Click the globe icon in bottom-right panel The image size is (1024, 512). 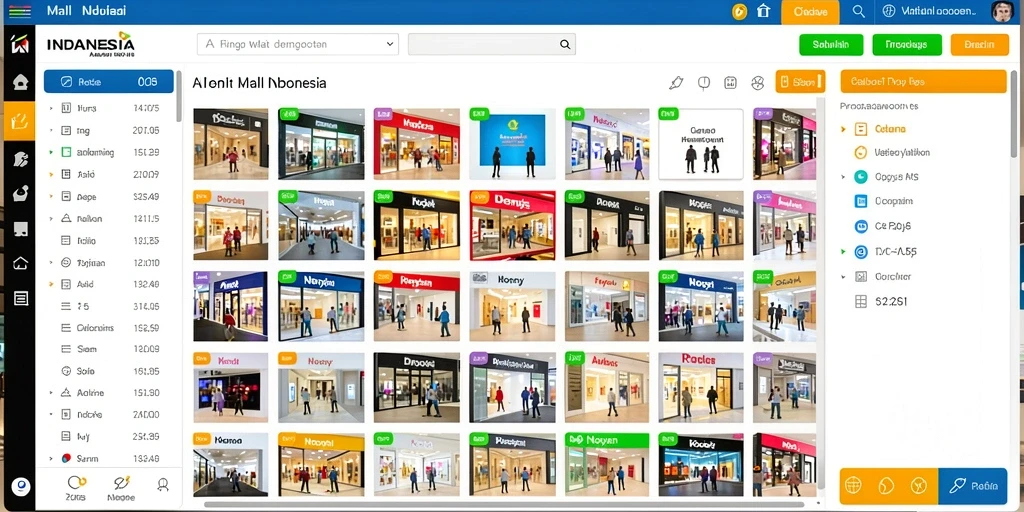(854, 485)
